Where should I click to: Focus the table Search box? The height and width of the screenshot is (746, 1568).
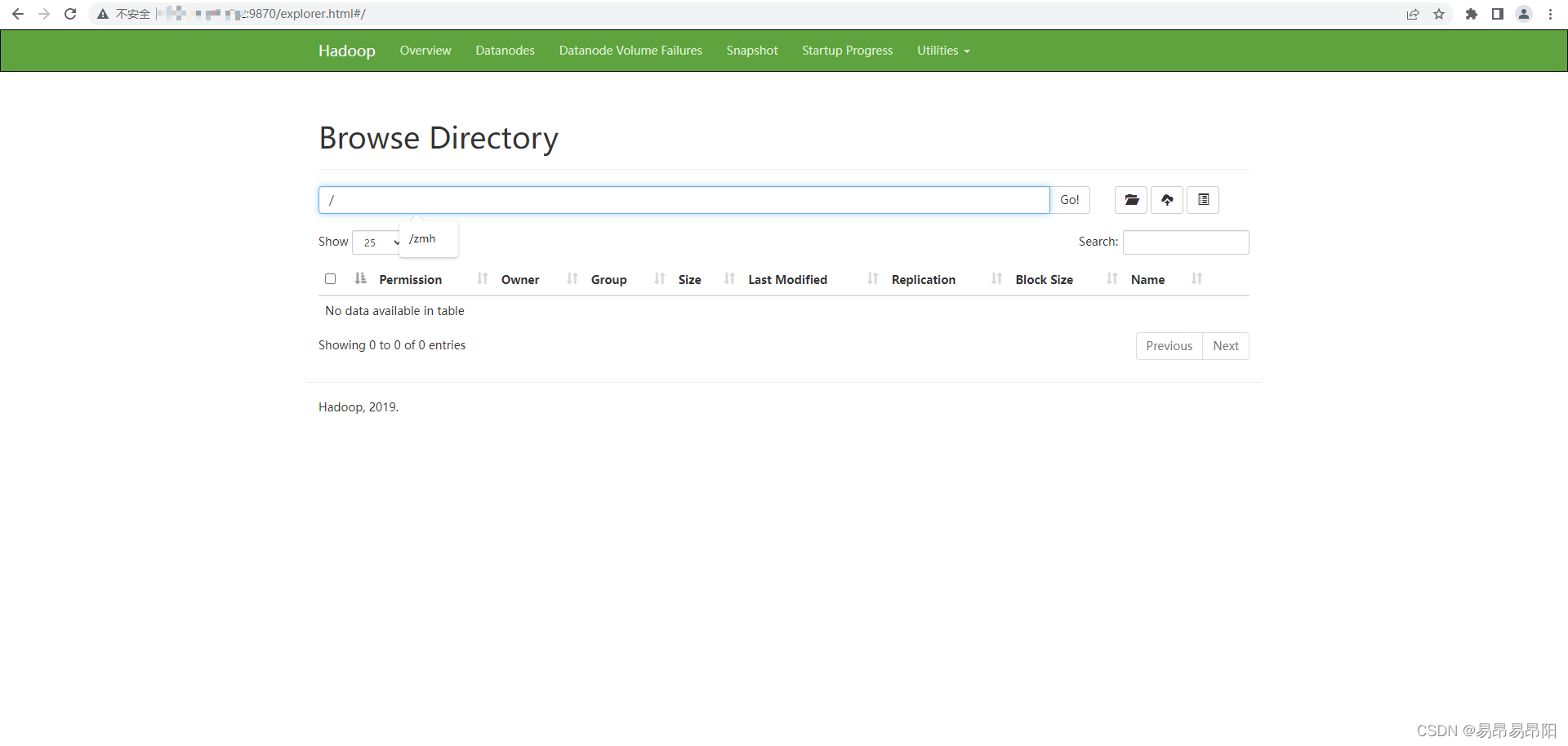pyautogui.click(x=1186, y=242)
